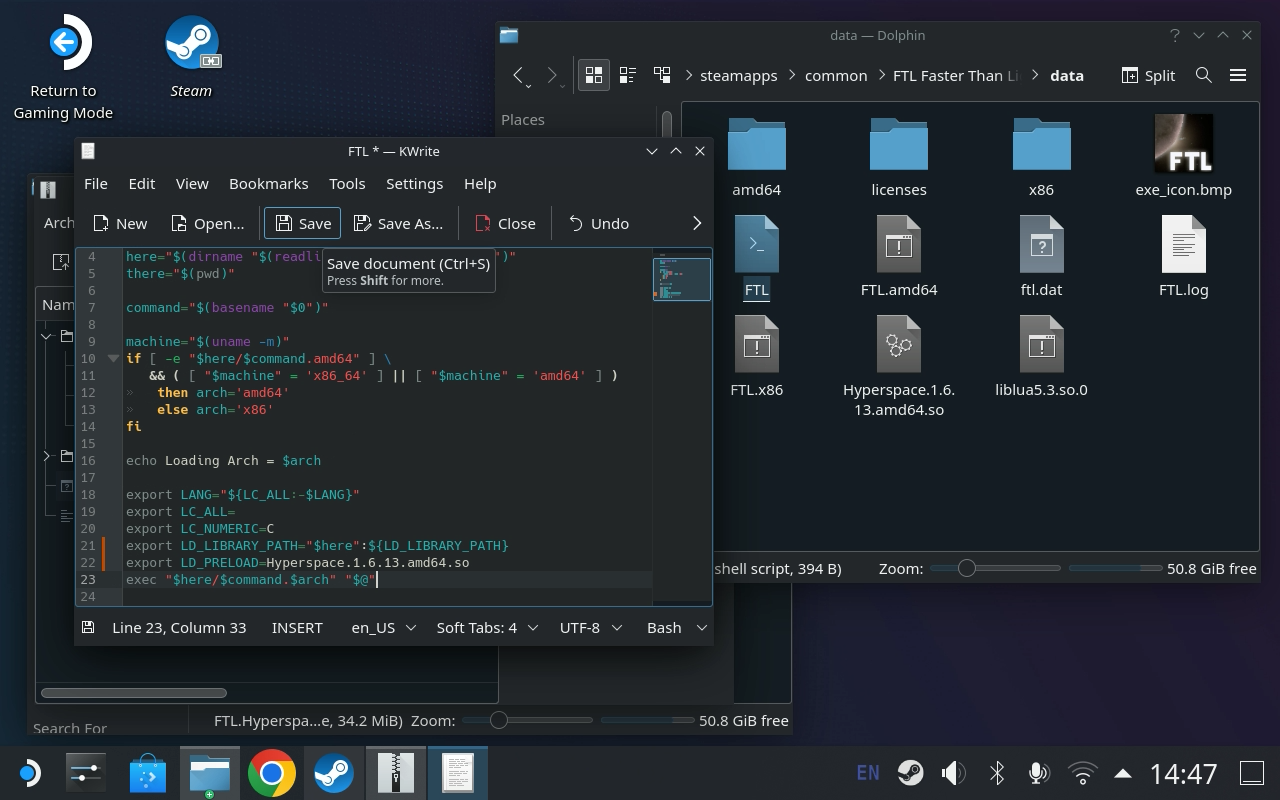Open the Return to Gaming Mode desktop shortcut
Screen dimensions: 1280x800
tap(63, 68)
